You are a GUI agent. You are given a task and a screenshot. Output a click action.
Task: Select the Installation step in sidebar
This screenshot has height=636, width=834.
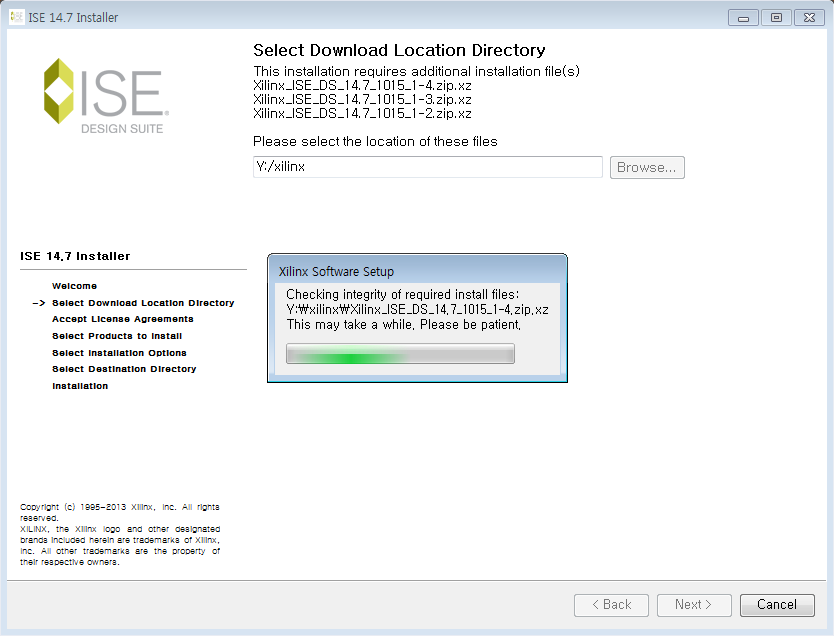point(80,386)
